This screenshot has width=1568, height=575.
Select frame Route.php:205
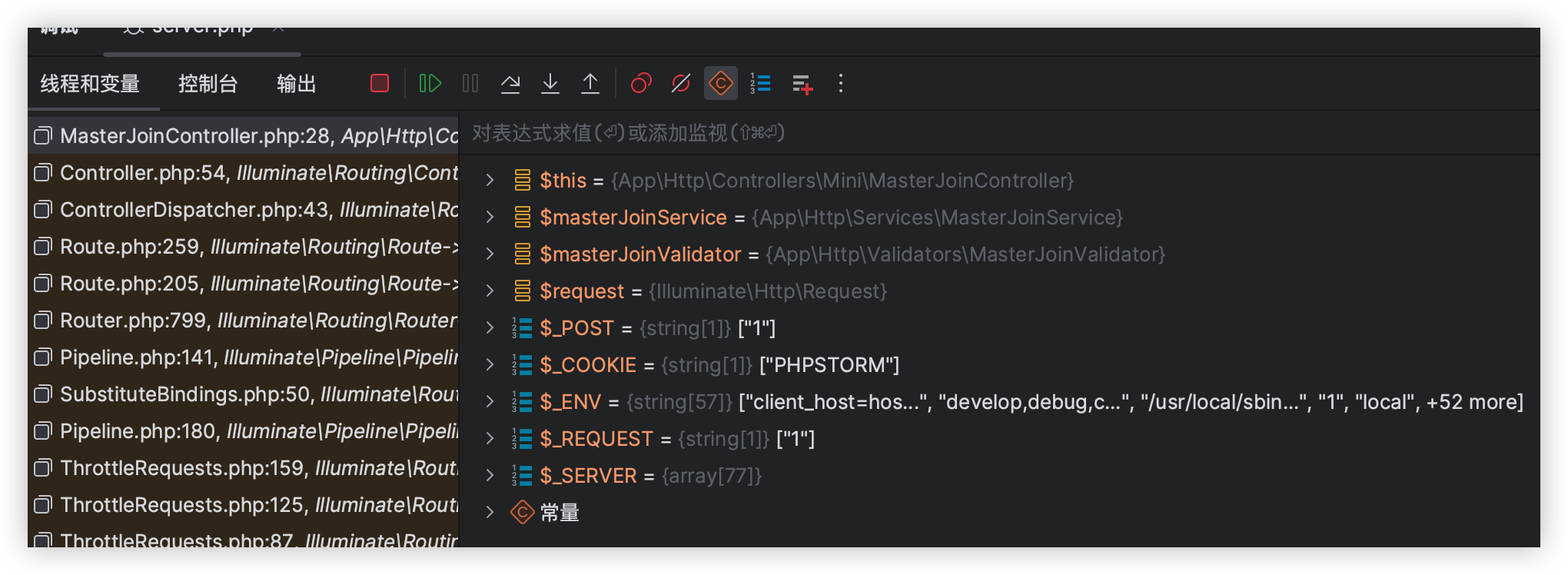[244, 284]
